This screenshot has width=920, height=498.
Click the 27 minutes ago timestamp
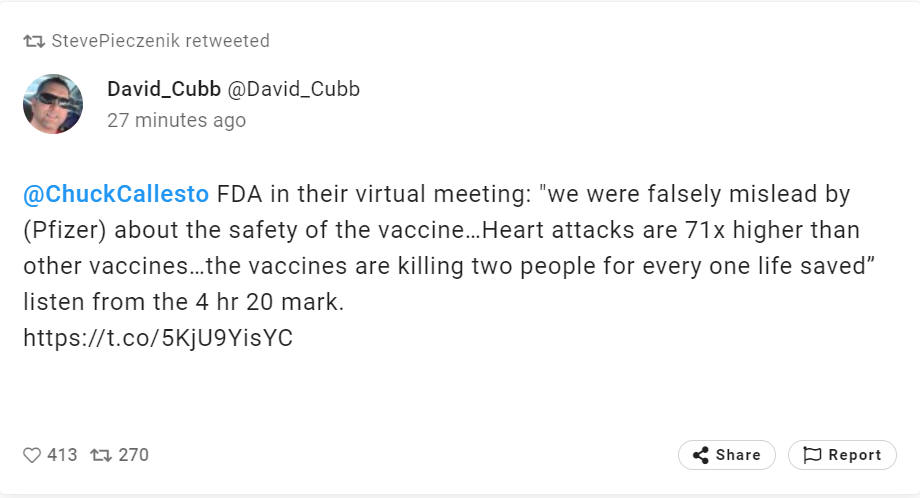pos(177,120)
